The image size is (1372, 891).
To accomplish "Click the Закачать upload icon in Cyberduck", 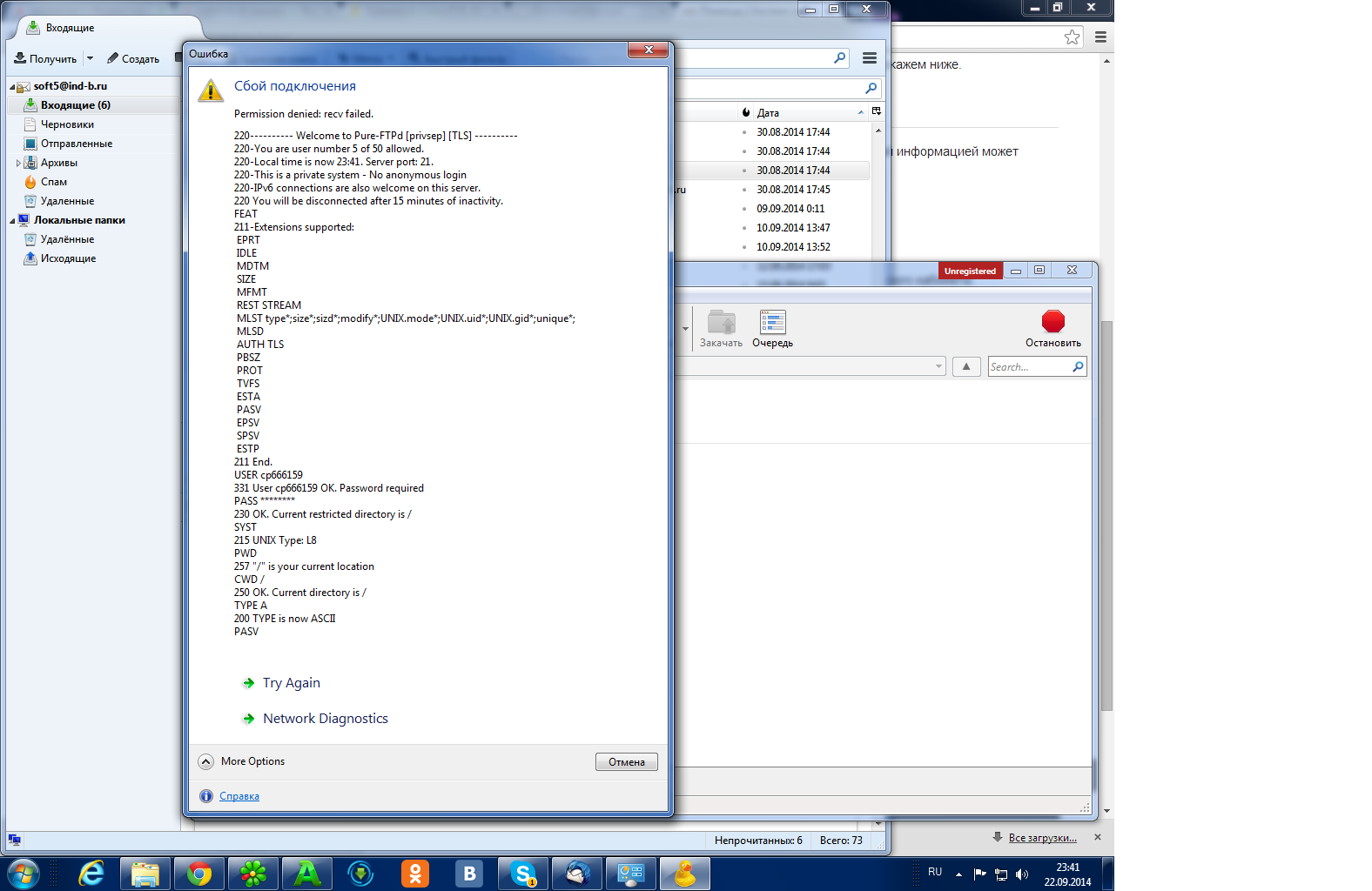I will pyautogui.click(x=721, y=329).
